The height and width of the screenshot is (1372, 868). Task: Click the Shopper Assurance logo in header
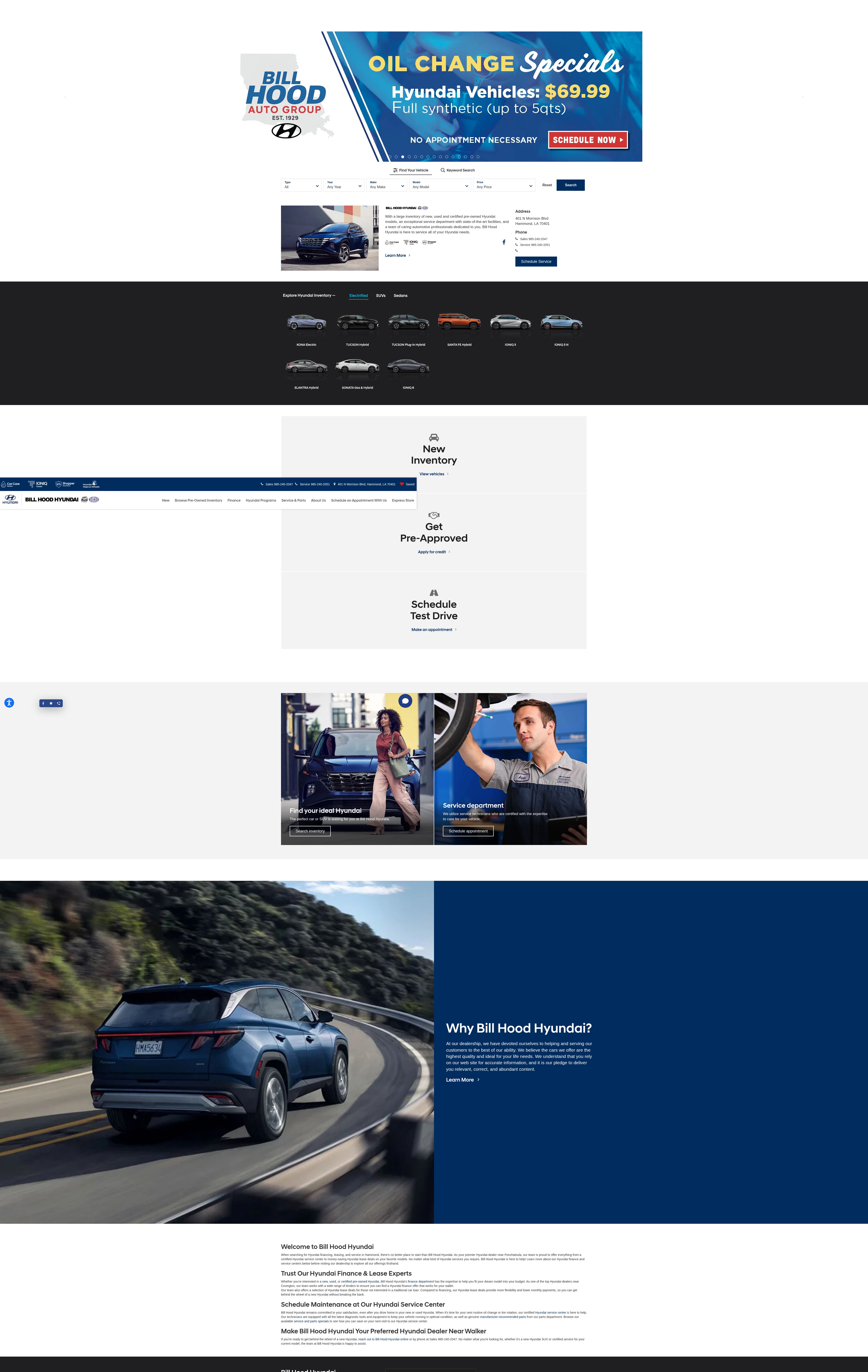pos(65,484)
